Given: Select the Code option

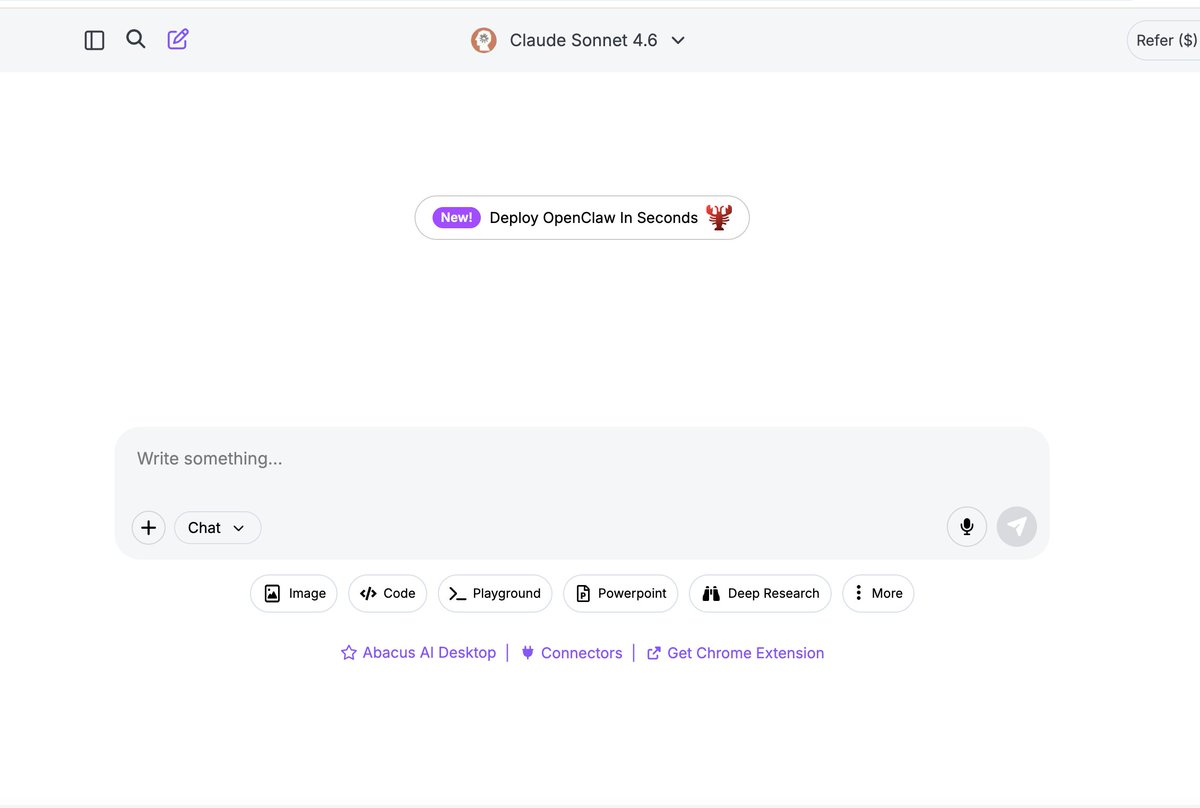Looking at the screenshot, I should pos(388,593).
